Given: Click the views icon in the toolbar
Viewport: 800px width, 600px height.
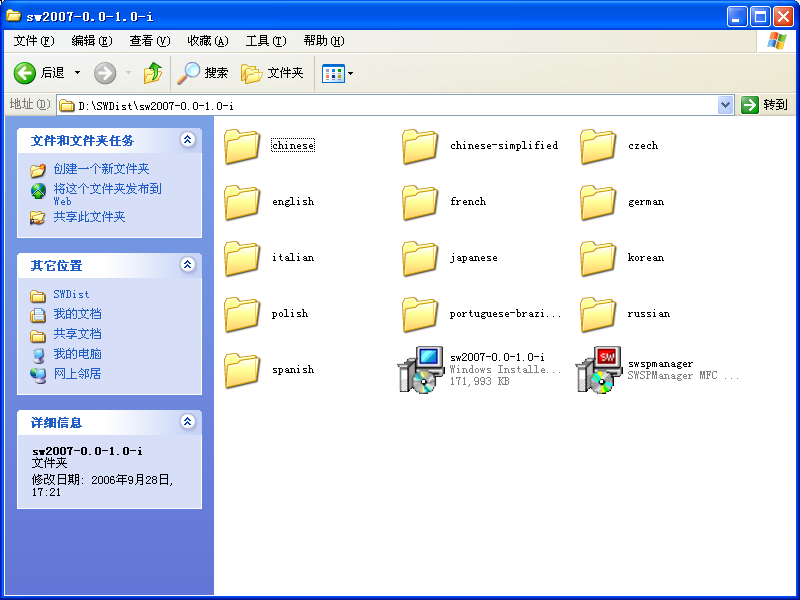Looking at the screenshot, I should (x=333, y=73).
